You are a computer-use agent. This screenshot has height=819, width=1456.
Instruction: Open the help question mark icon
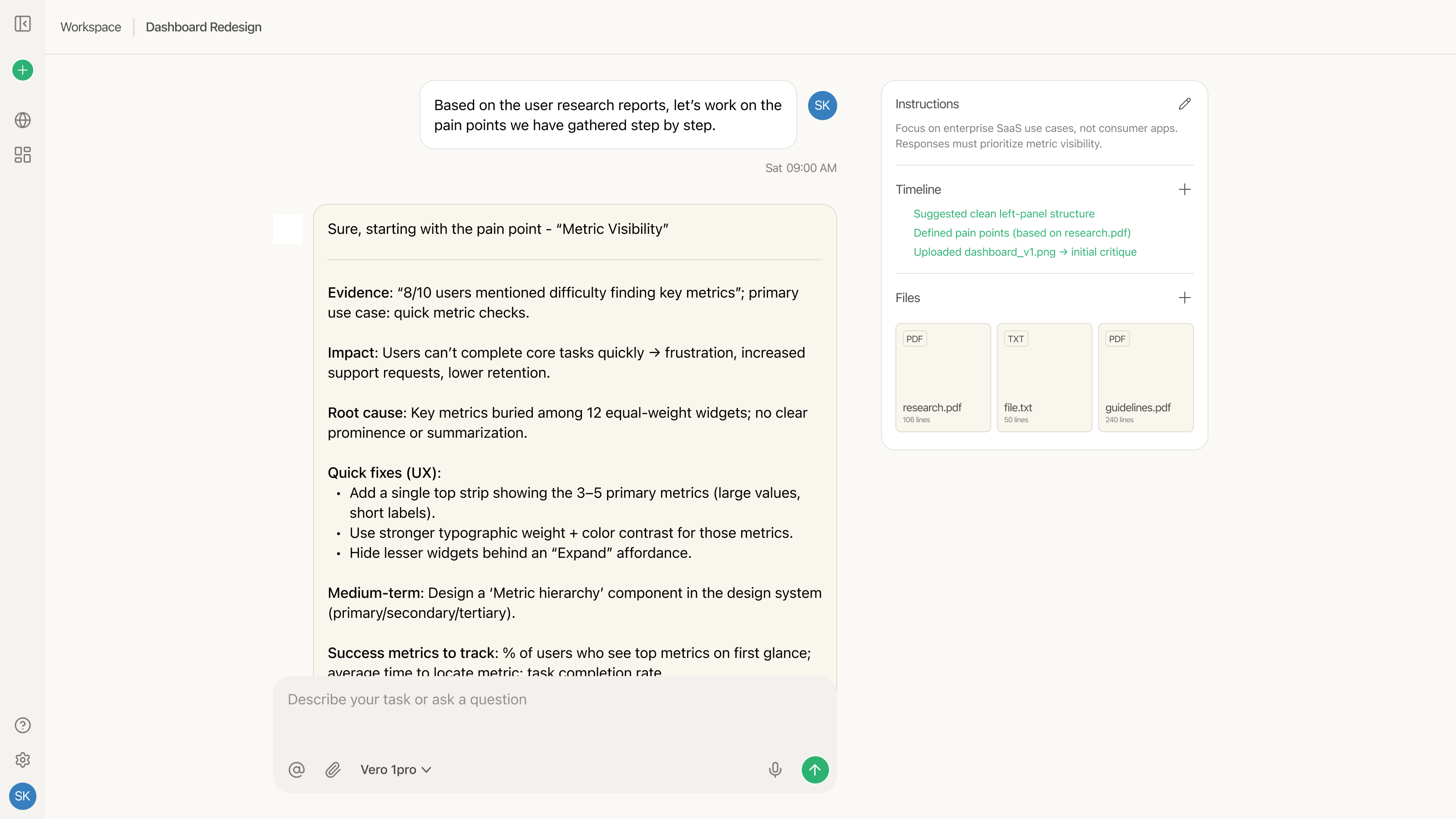23,725
